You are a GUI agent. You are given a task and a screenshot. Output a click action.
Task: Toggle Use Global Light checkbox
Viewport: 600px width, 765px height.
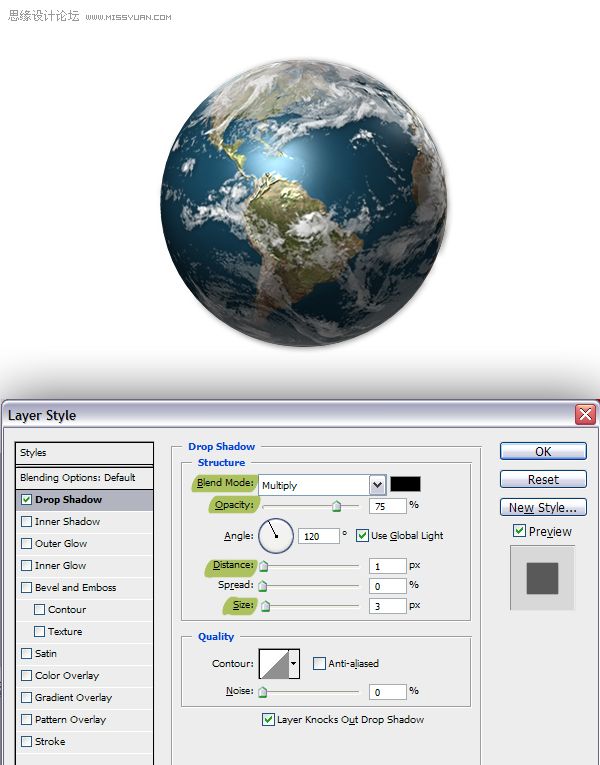pyautogui.click(x=362, y=535)
